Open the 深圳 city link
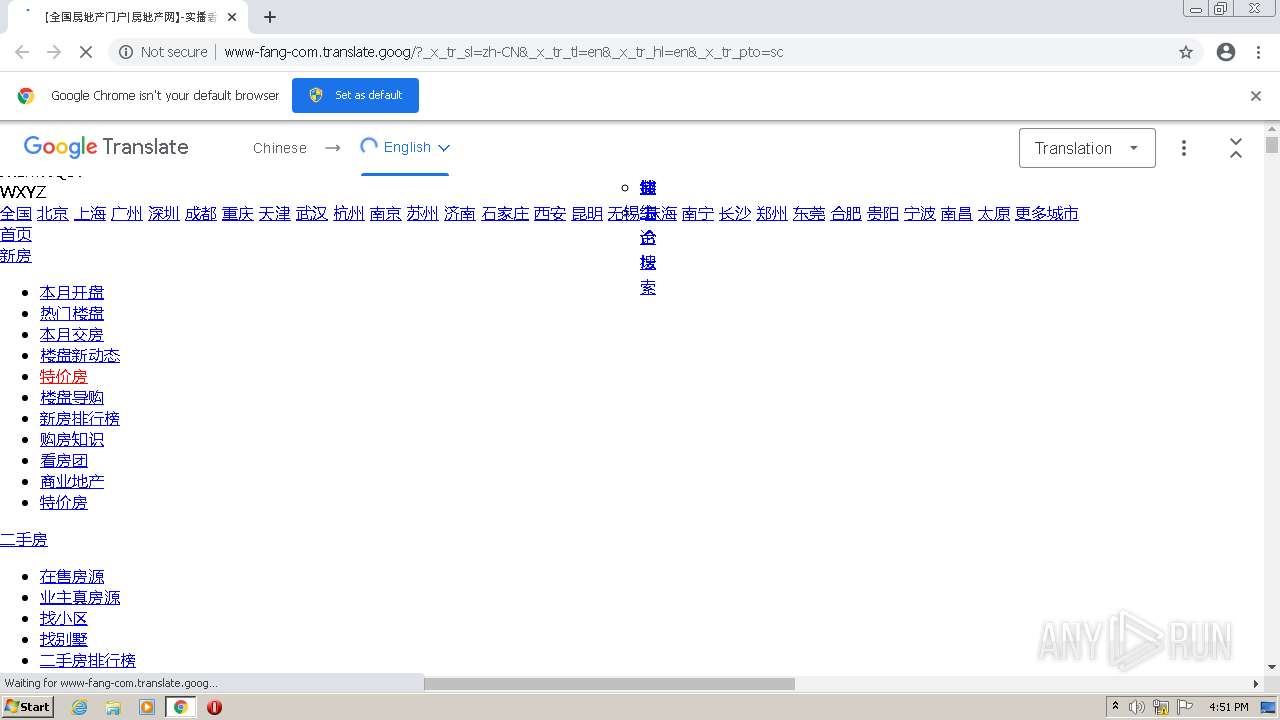 click(164, 213)
